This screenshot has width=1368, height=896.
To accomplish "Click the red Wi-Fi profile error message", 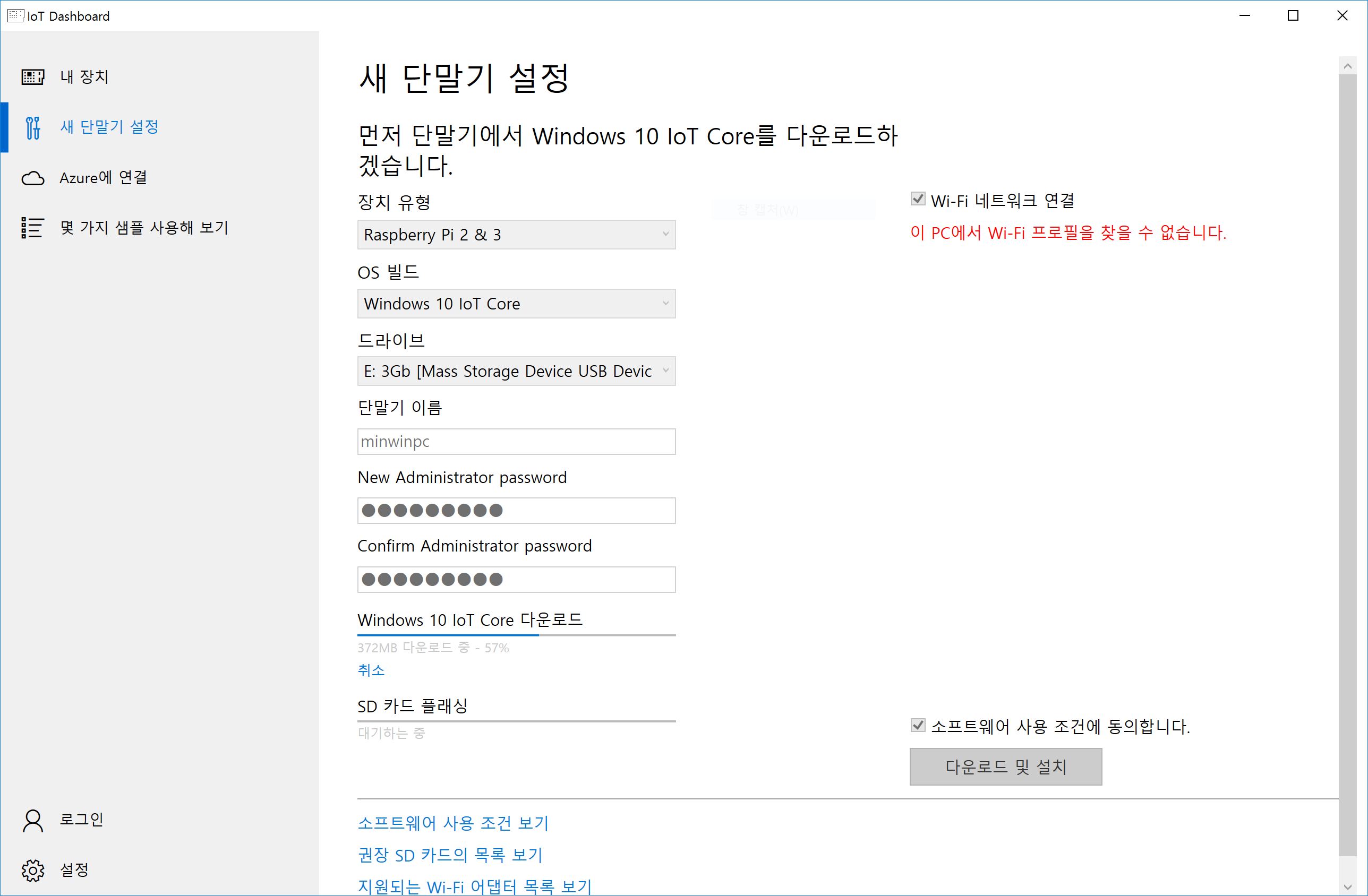I will [x=1068, y=232].
